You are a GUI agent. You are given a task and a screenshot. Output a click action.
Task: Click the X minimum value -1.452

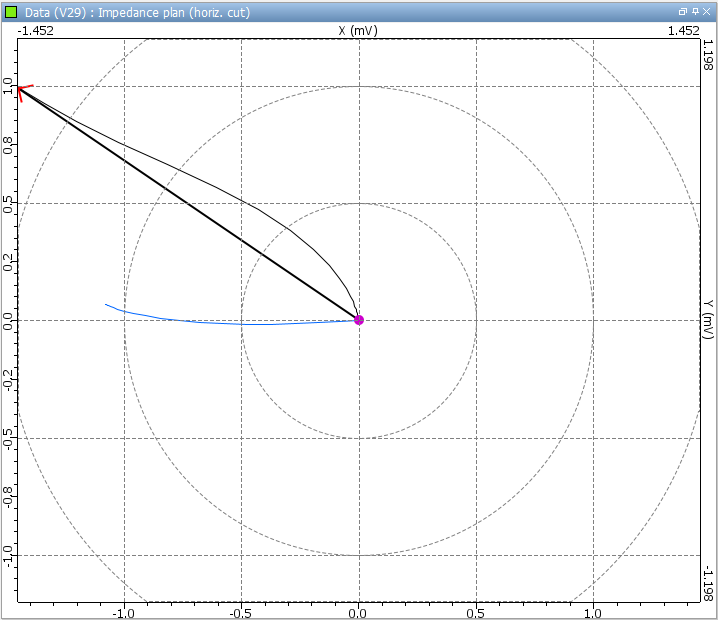(x=36, y=31)
